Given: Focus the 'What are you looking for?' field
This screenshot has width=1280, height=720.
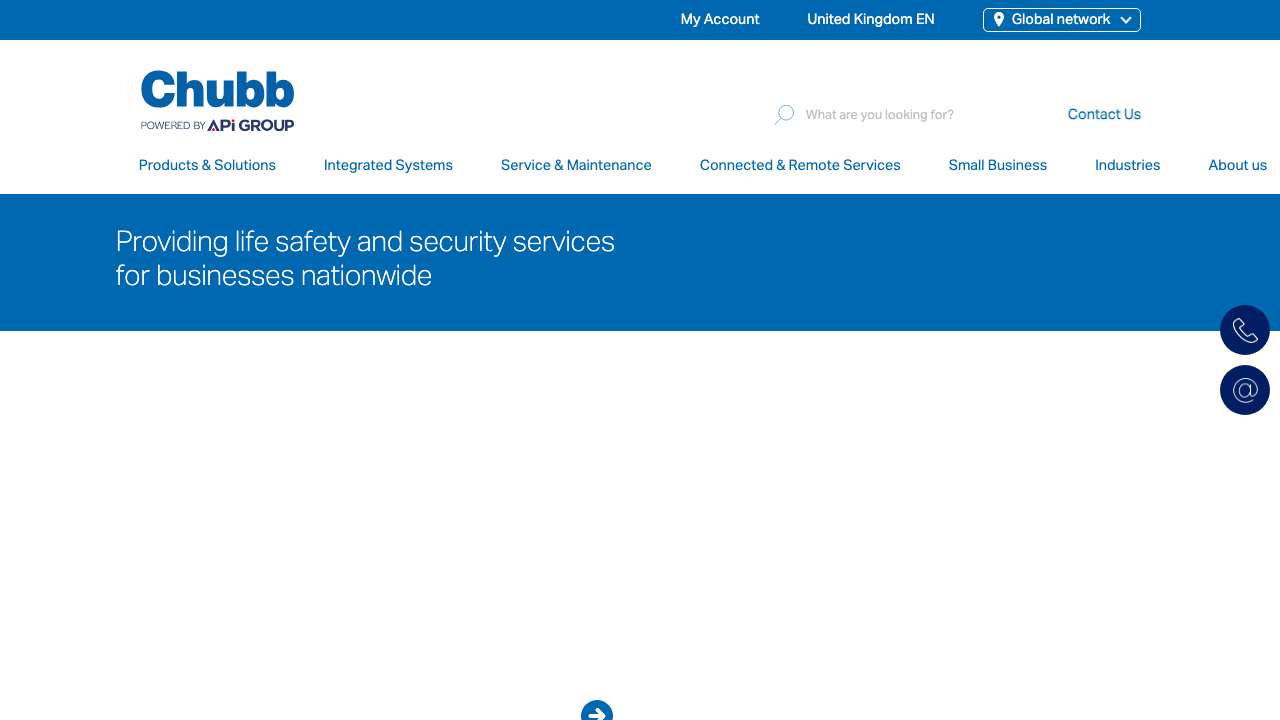Looking at the screenshot, I should [x=900, y=115].
